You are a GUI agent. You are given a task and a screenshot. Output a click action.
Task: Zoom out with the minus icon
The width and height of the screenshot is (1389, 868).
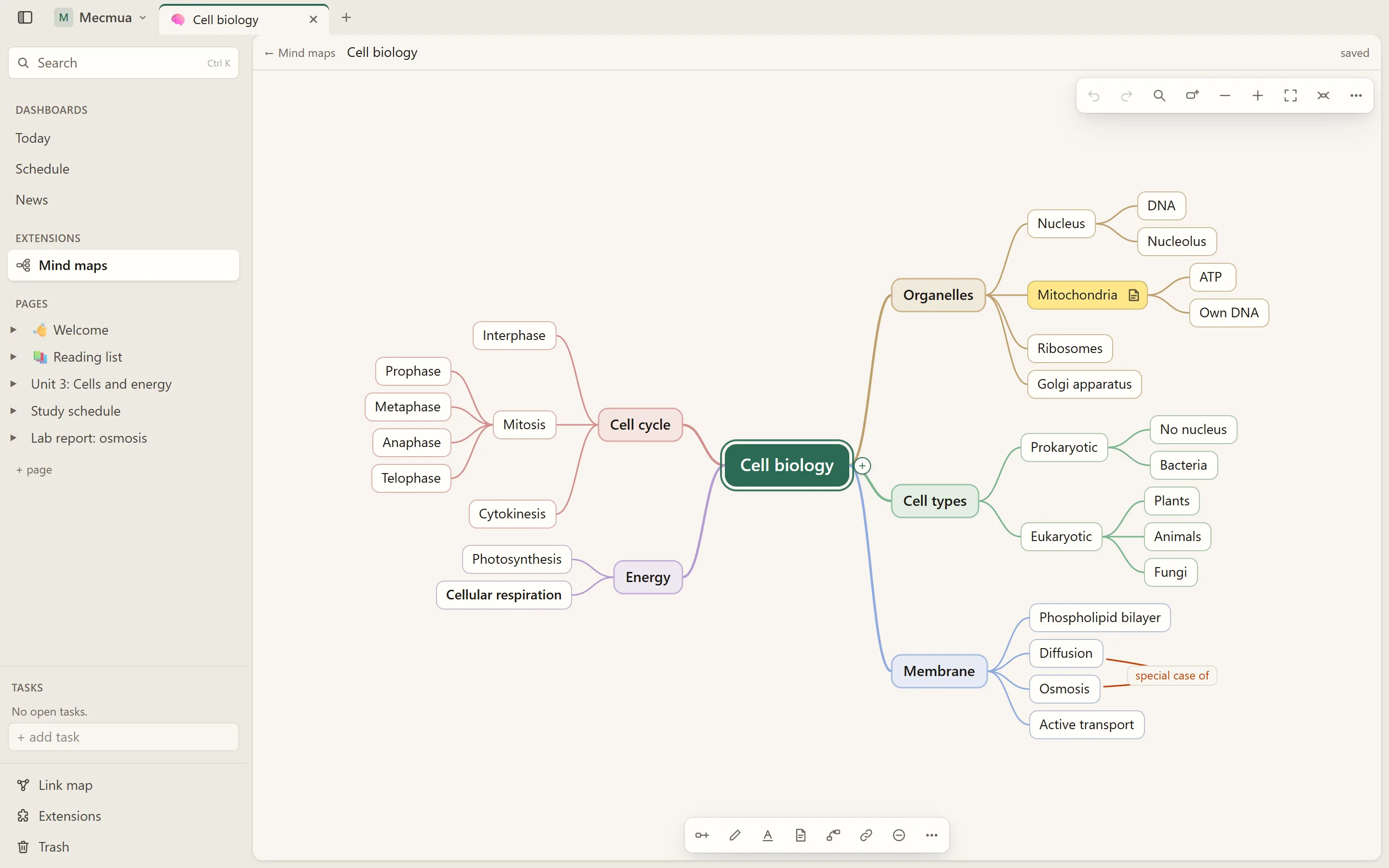pos(1225,95)
